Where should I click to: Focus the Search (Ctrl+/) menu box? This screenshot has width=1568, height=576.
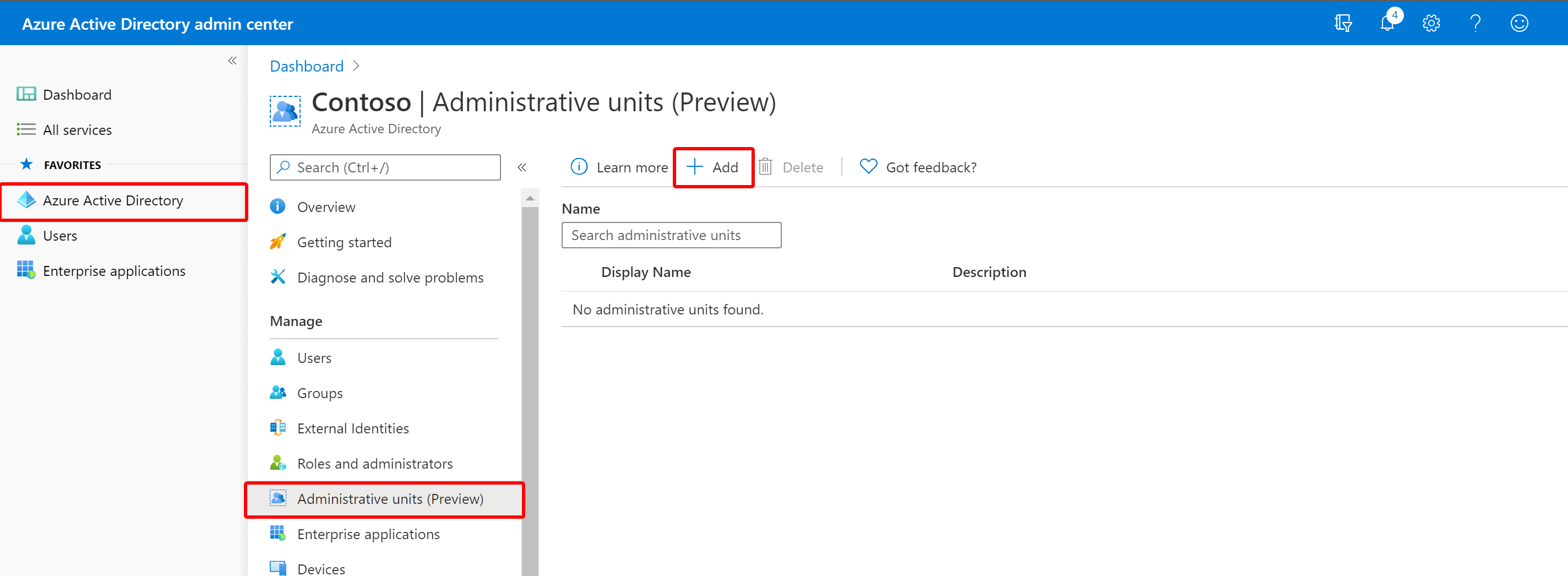[x=385, y=167]
